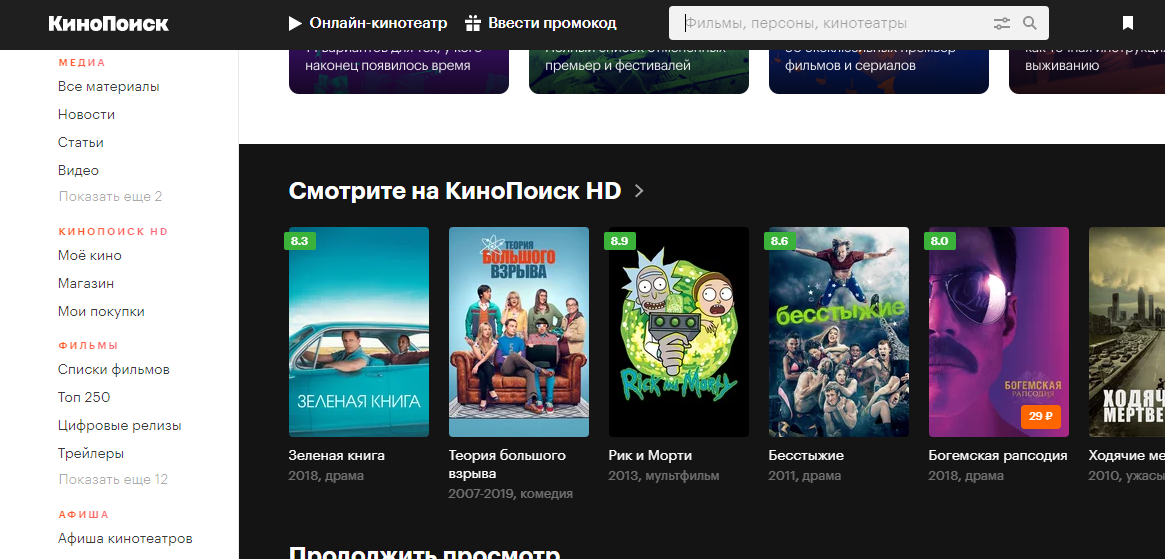Viewport: 1165px width, 559px height.
Task: Open Видео in sidebar
Action: pos(78,171)
